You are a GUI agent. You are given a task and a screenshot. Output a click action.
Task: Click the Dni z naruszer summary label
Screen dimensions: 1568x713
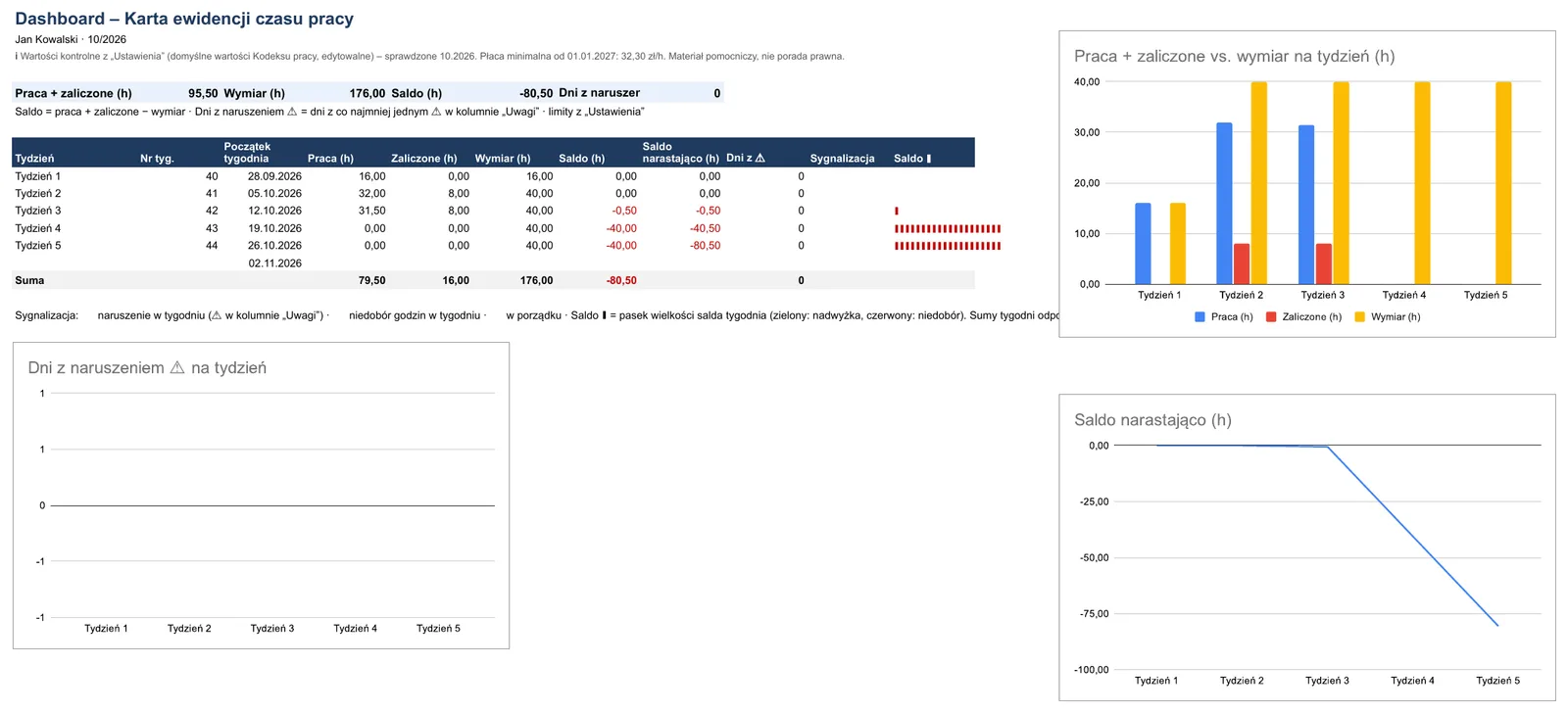[x=599, y=93]
